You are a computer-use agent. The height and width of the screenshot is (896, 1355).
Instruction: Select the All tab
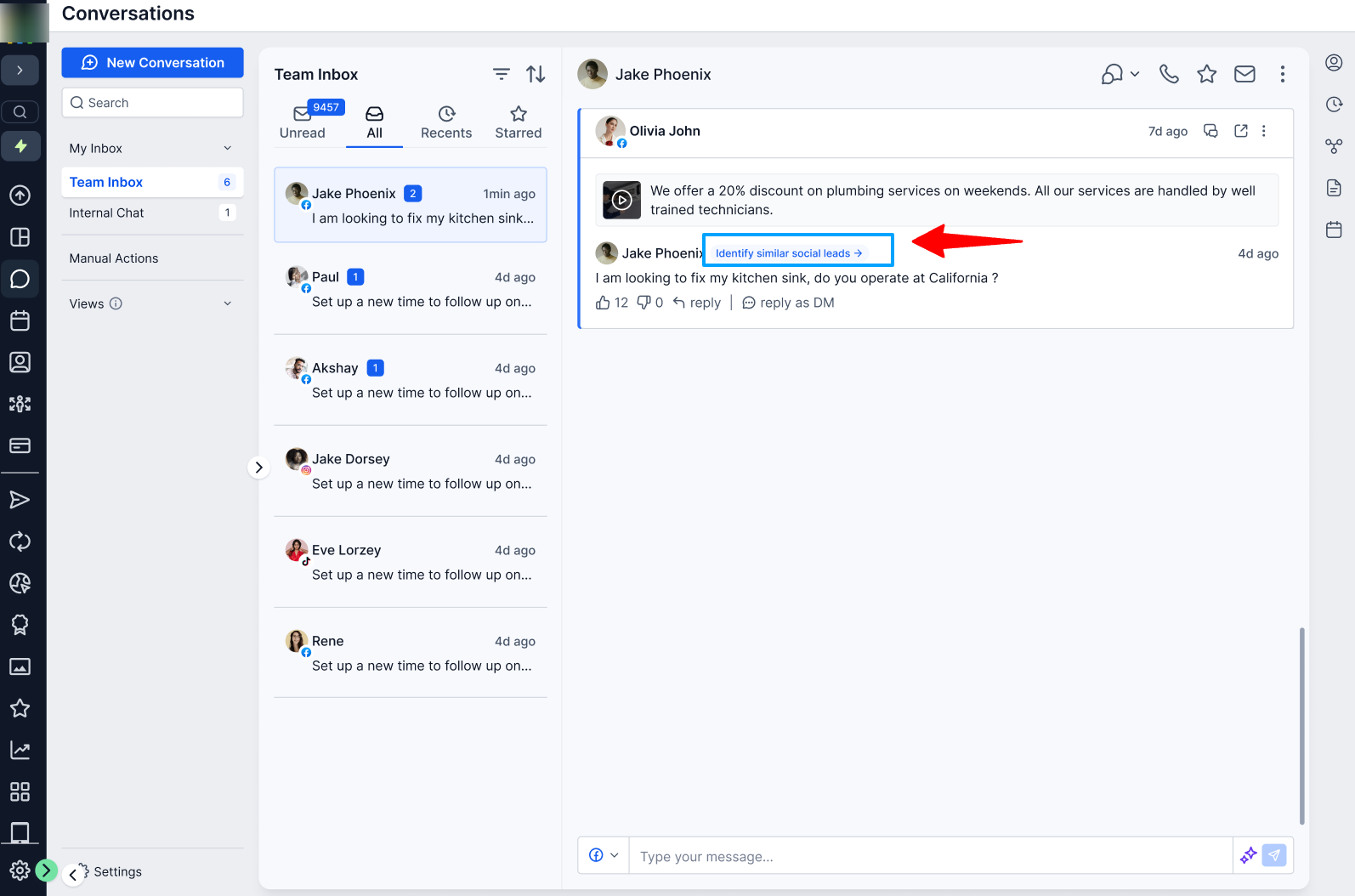click(x=374, y=122)
